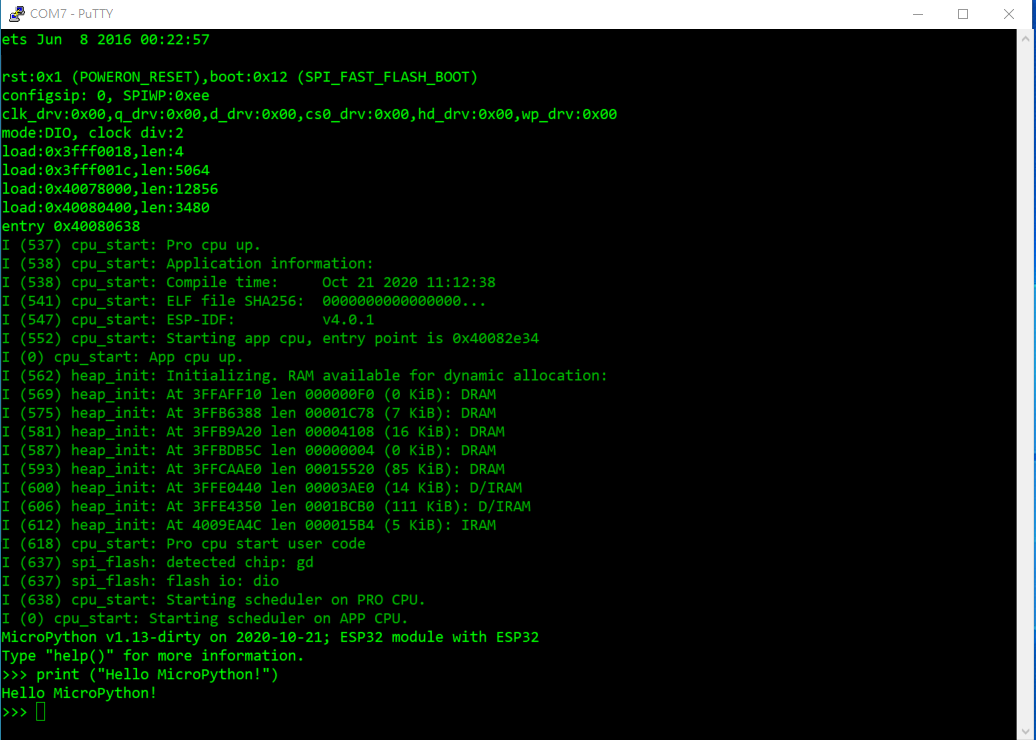The width and height of the screenshot is (1036, 740).
Task: Click the terminal vertical scrollbar track
Action: tap(1025, 383)
